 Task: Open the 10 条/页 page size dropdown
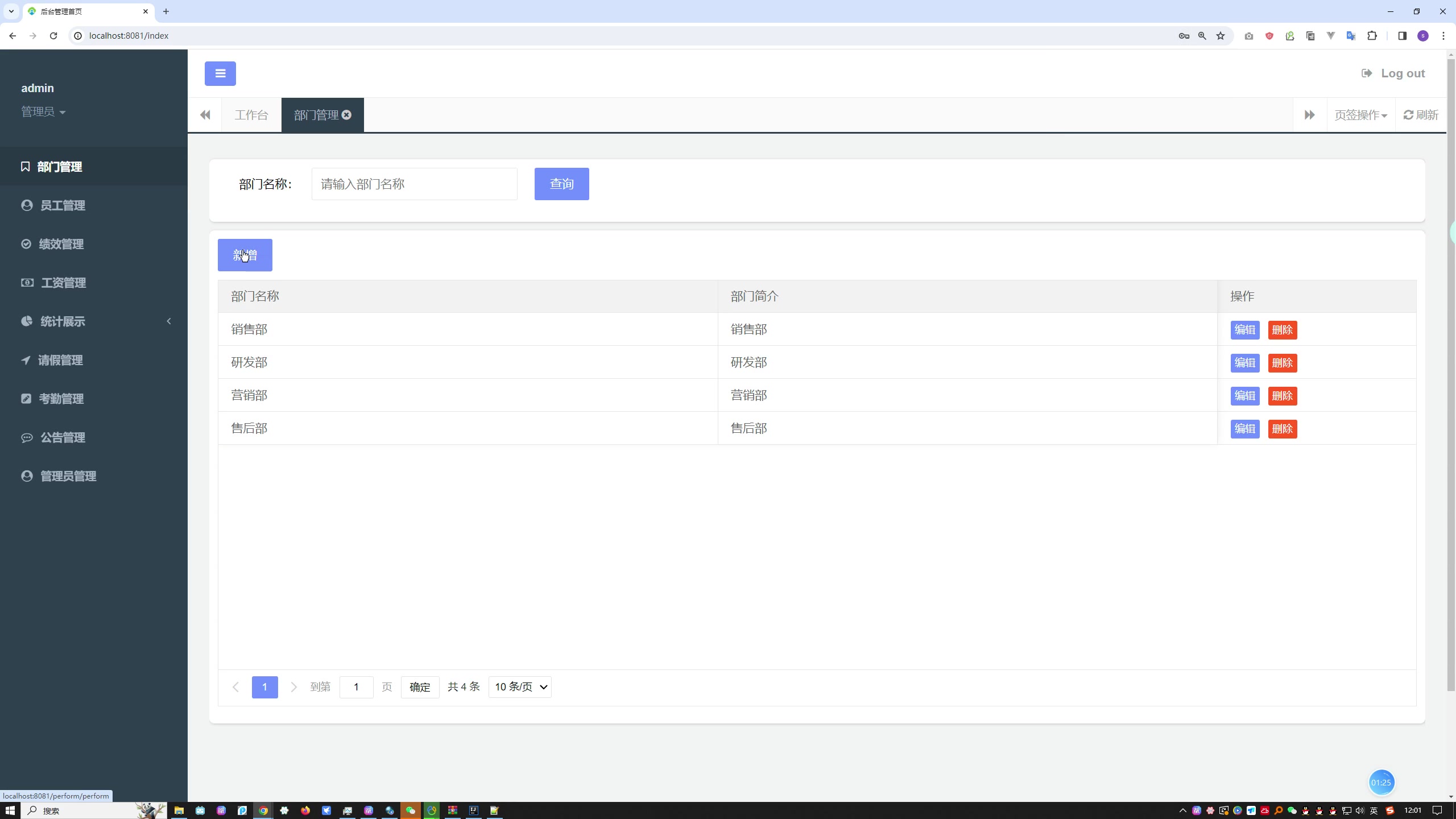(x=520, y=687)
